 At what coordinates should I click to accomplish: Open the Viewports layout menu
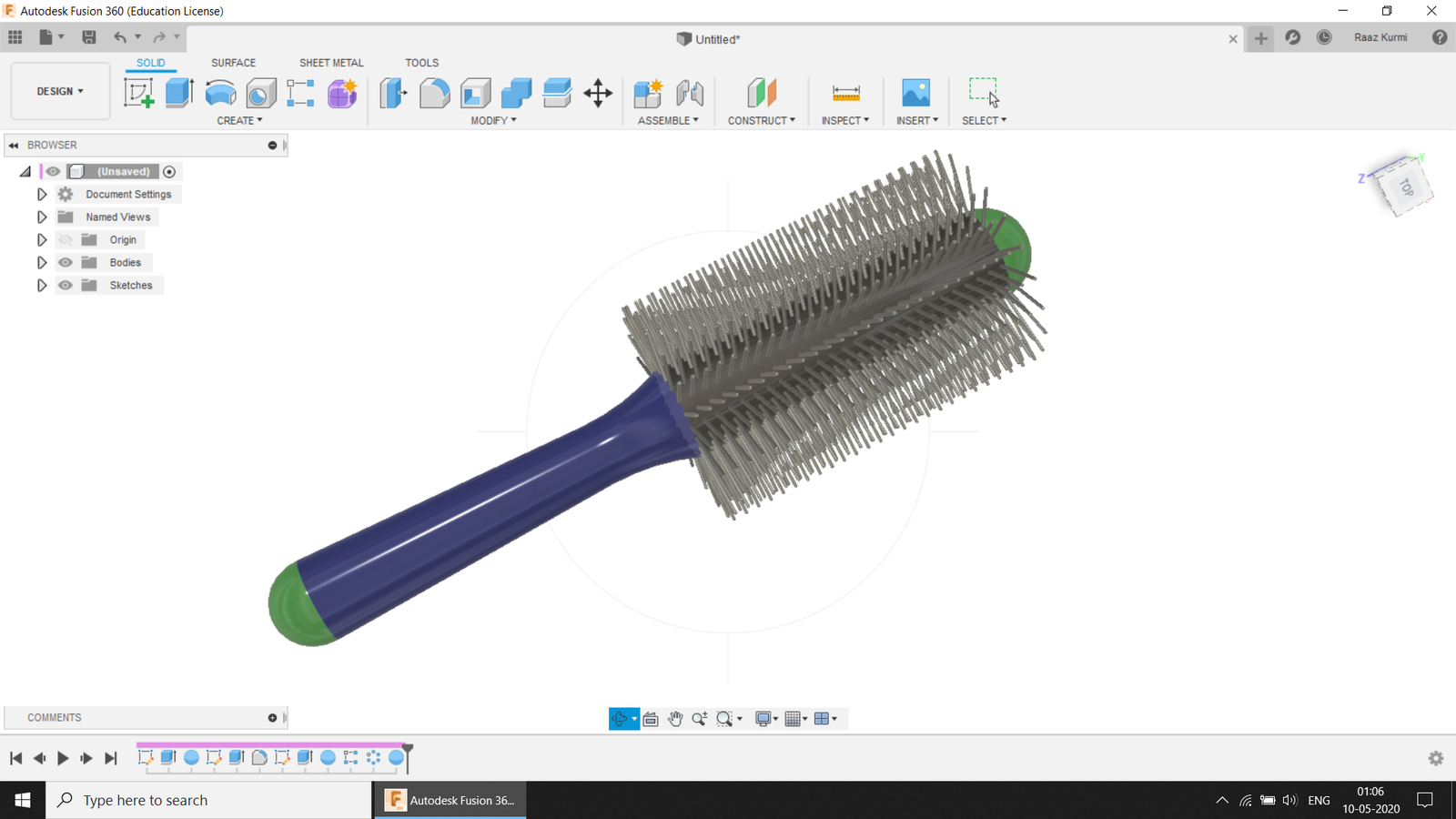[825, 719]
